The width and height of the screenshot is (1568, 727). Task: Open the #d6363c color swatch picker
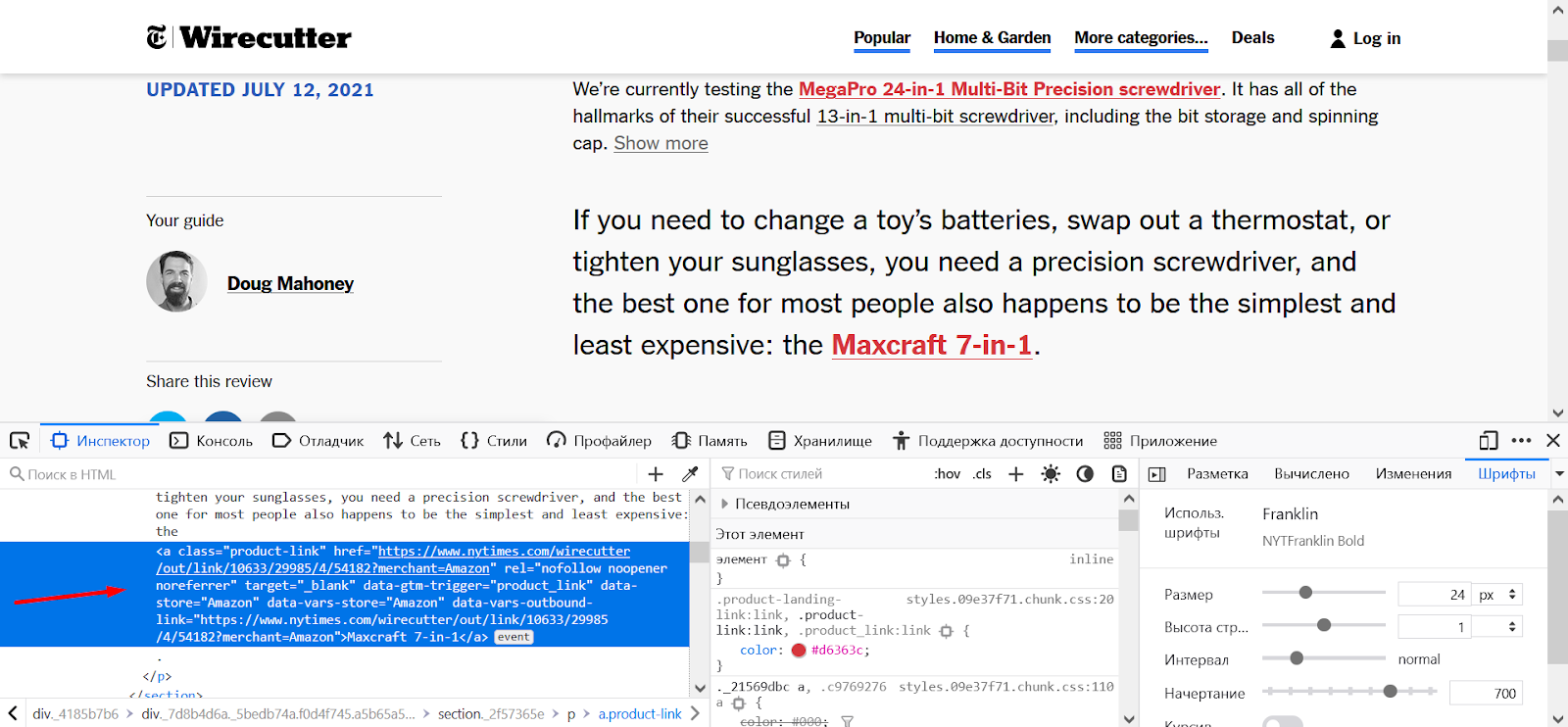(x=799, y=651)
